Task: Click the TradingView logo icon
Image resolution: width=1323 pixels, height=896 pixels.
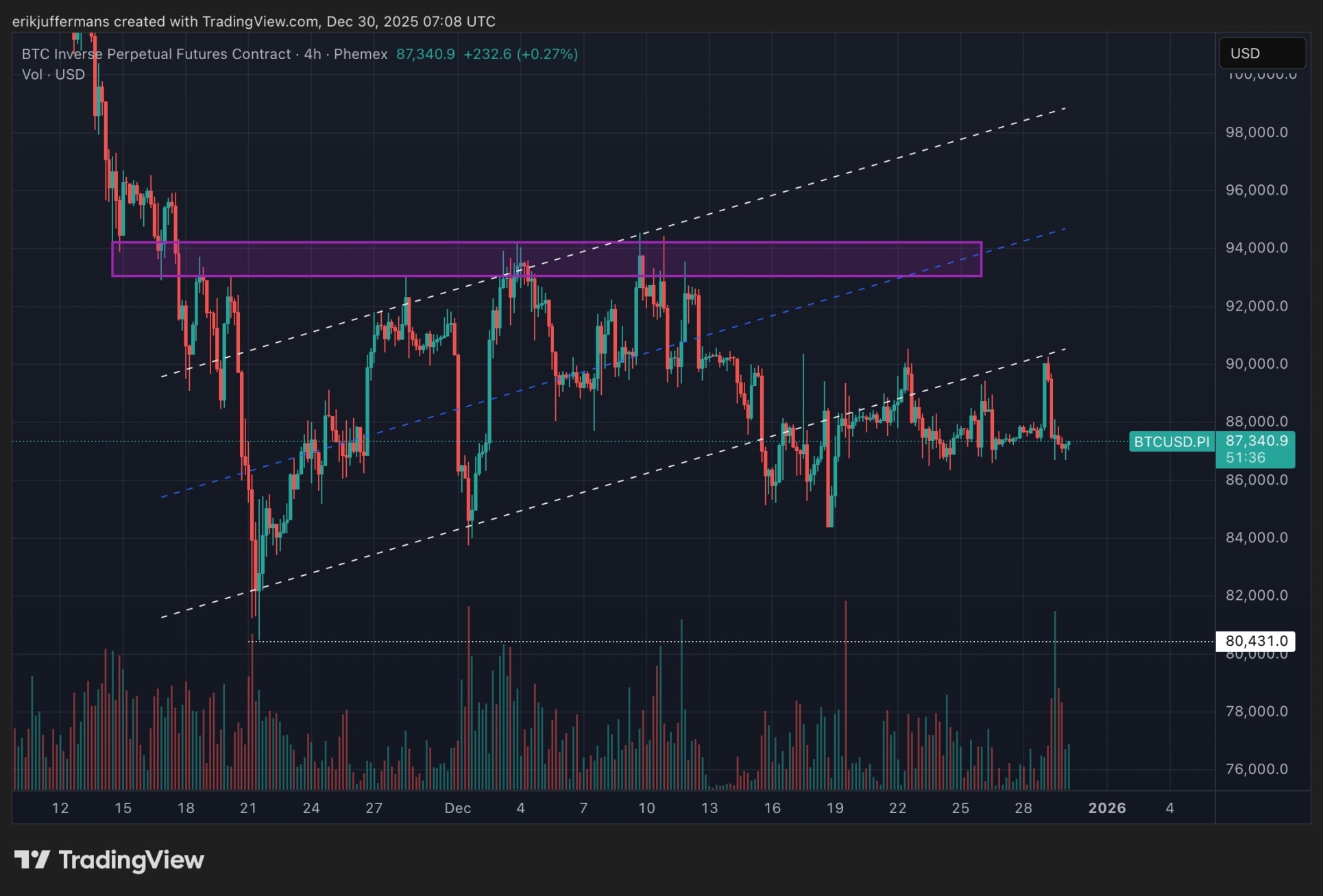Action: coord(32,859)
